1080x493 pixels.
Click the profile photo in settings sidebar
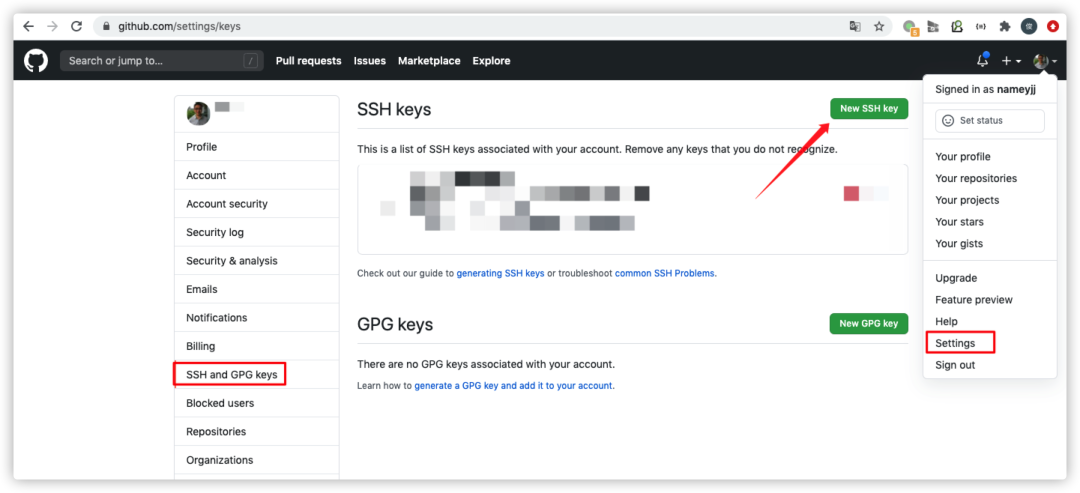coord(198,114)
